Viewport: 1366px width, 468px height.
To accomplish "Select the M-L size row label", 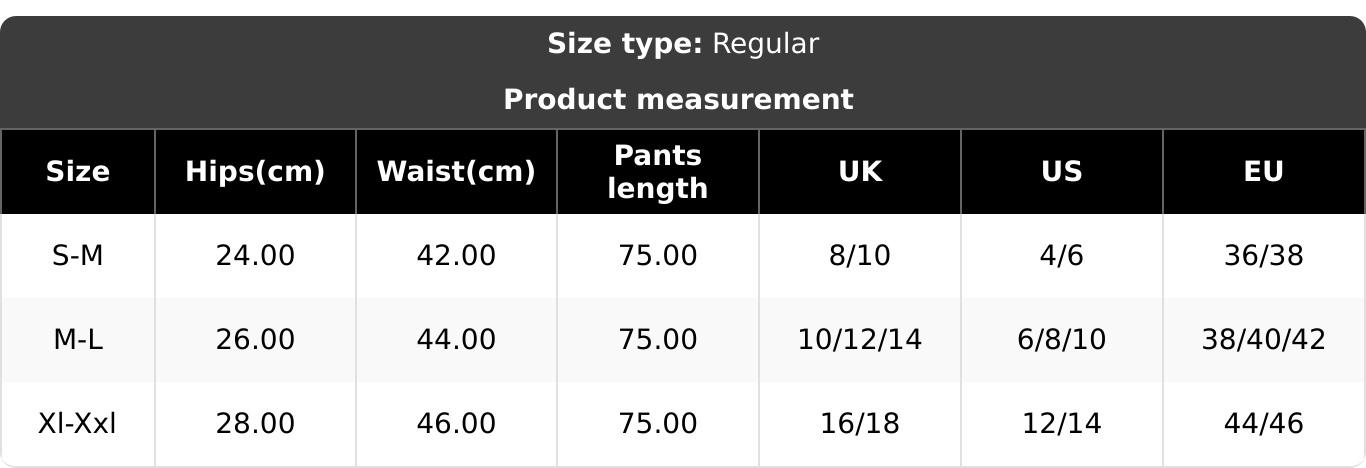I will coord(77,340).
